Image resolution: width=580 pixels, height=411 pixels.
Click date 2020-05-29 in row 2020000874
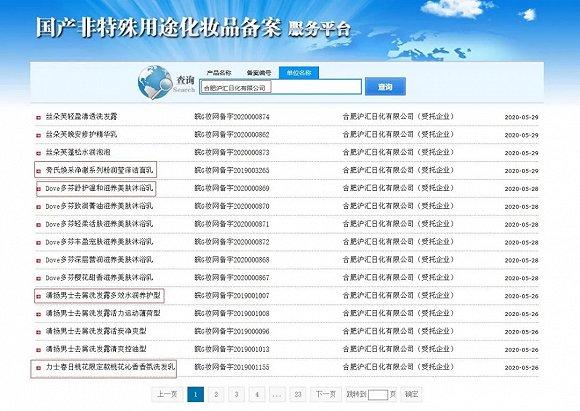coord(521,117)
